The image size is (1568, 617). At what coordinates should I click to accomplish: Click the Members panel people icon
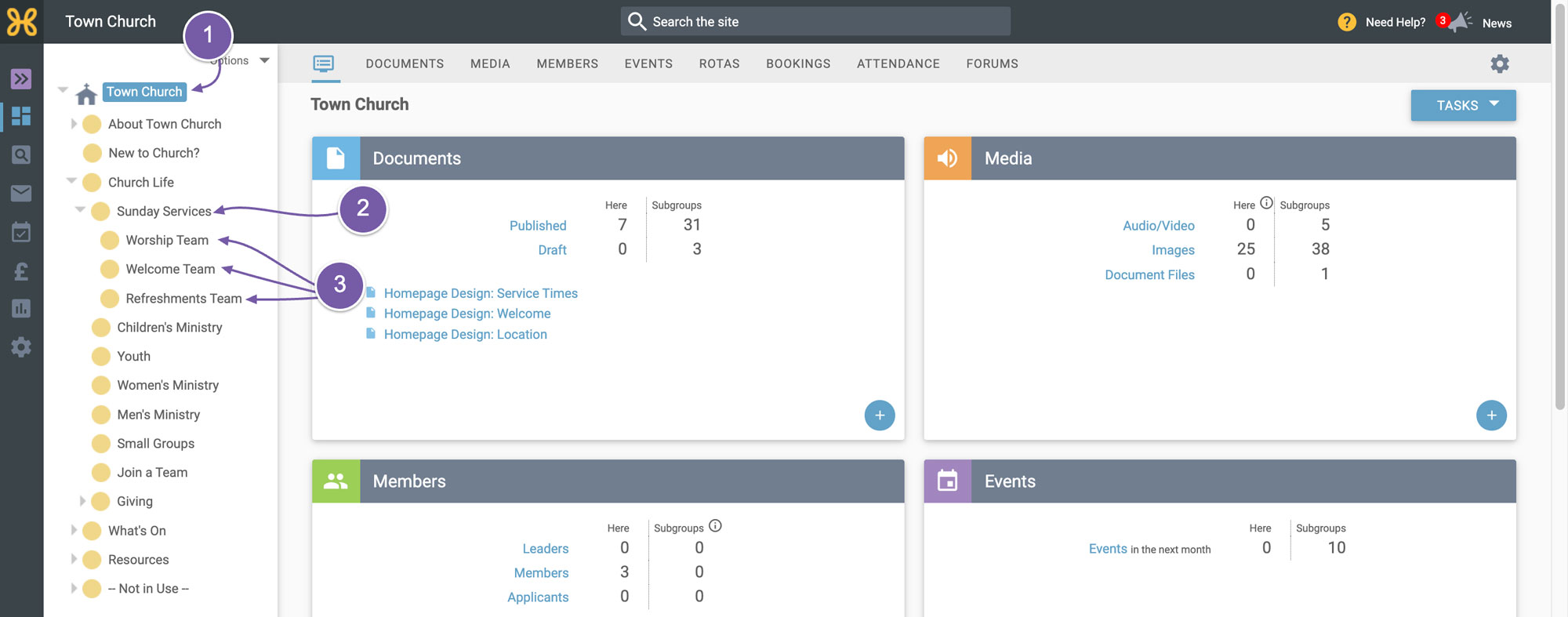(336, 481)
